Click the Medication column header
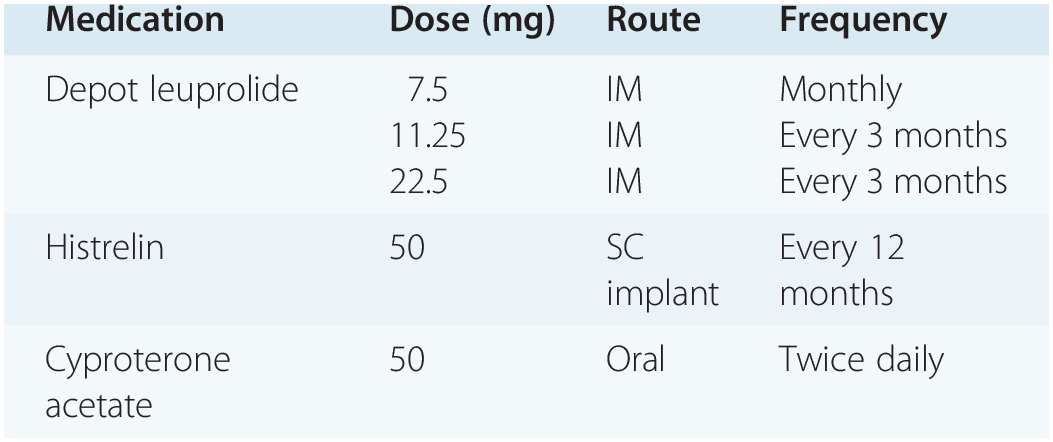This screenshot has height=442, width=1053. (134, 21)
